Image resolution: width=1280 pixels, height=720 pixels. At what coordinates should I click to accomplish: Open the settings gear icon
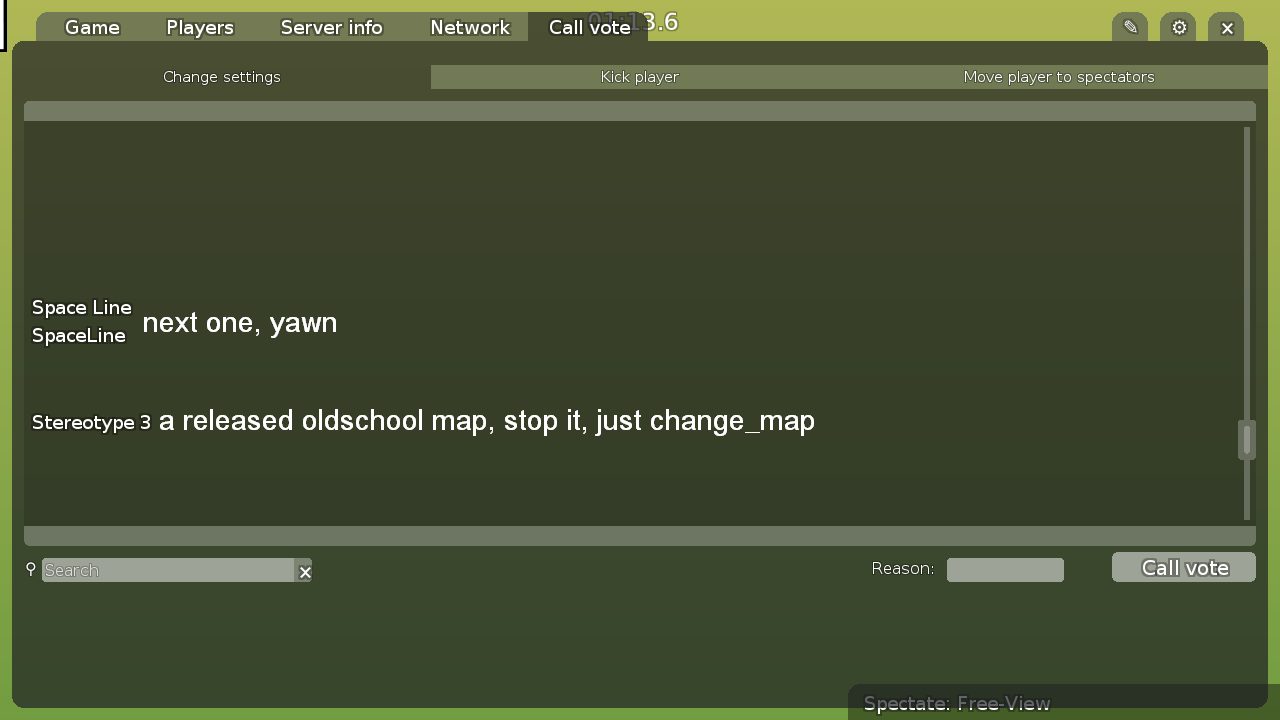coord(1177,27)
